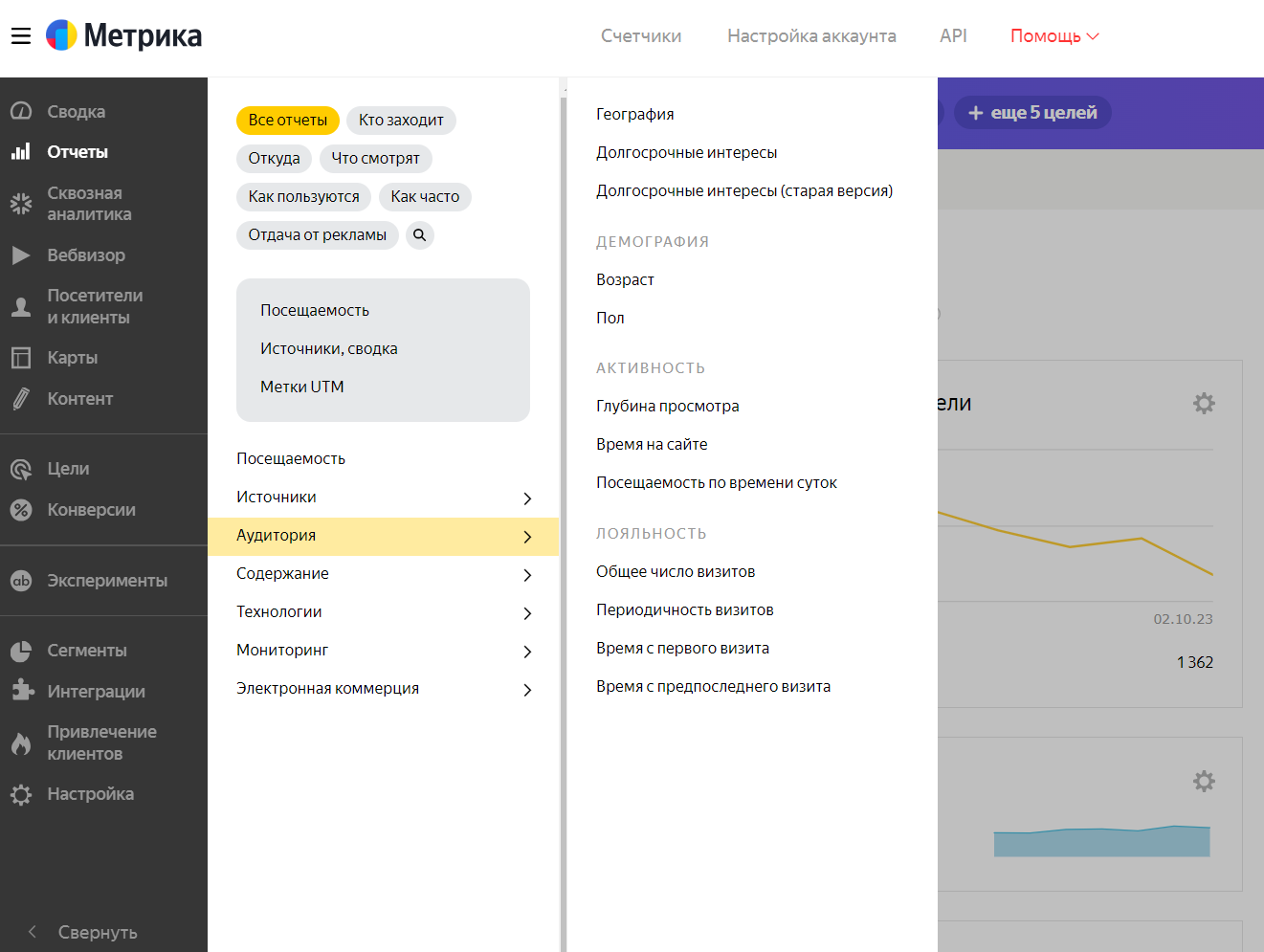Select the Откуда filter chip
Image resolution: width=1264 pixels, height=952 pixels.
tap(275, 159)
